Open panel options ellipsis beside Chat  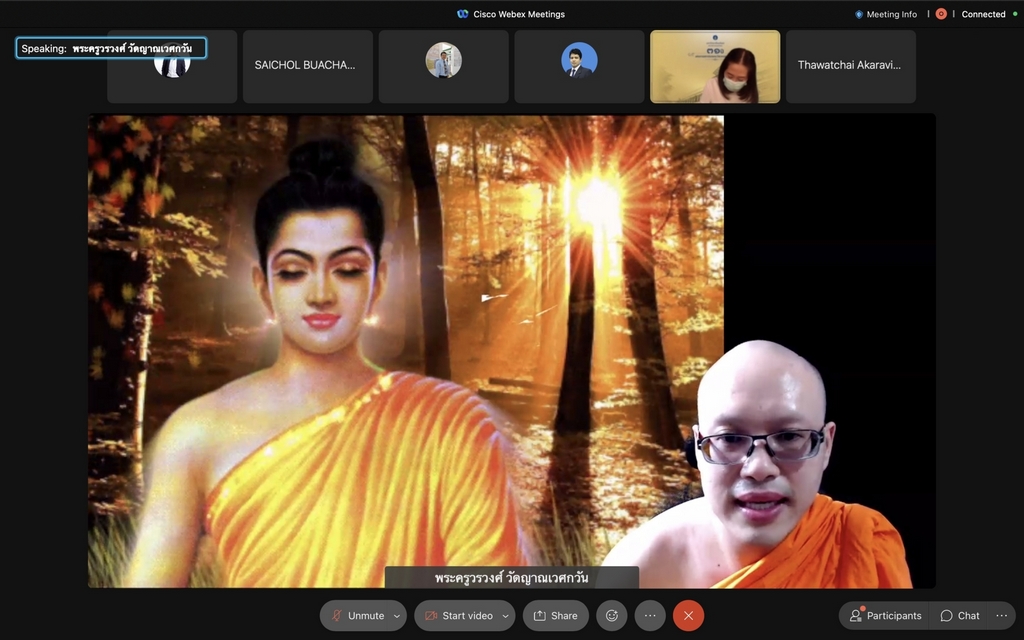coord(1002,616)
